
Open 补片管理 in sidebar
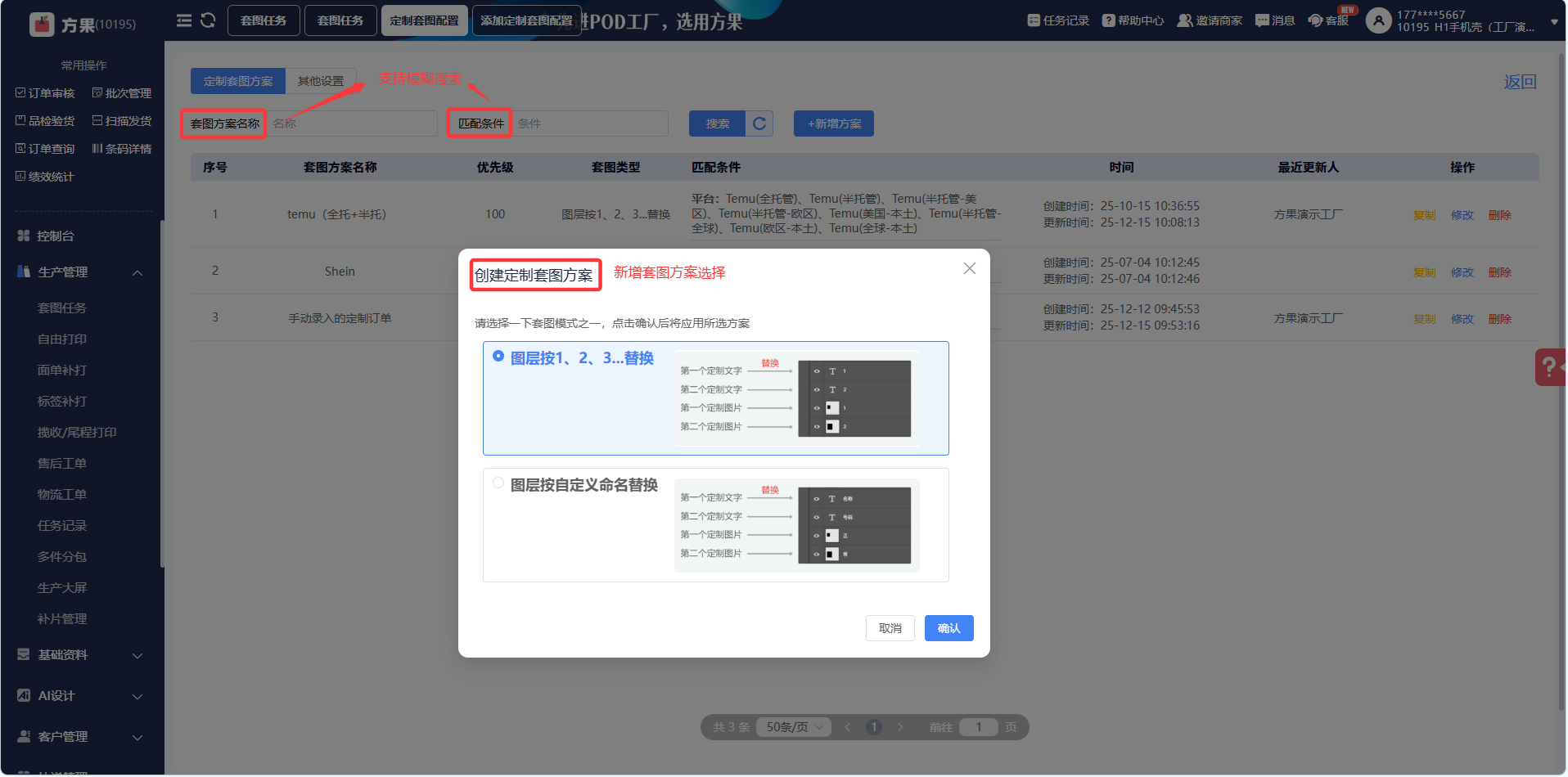62,619
